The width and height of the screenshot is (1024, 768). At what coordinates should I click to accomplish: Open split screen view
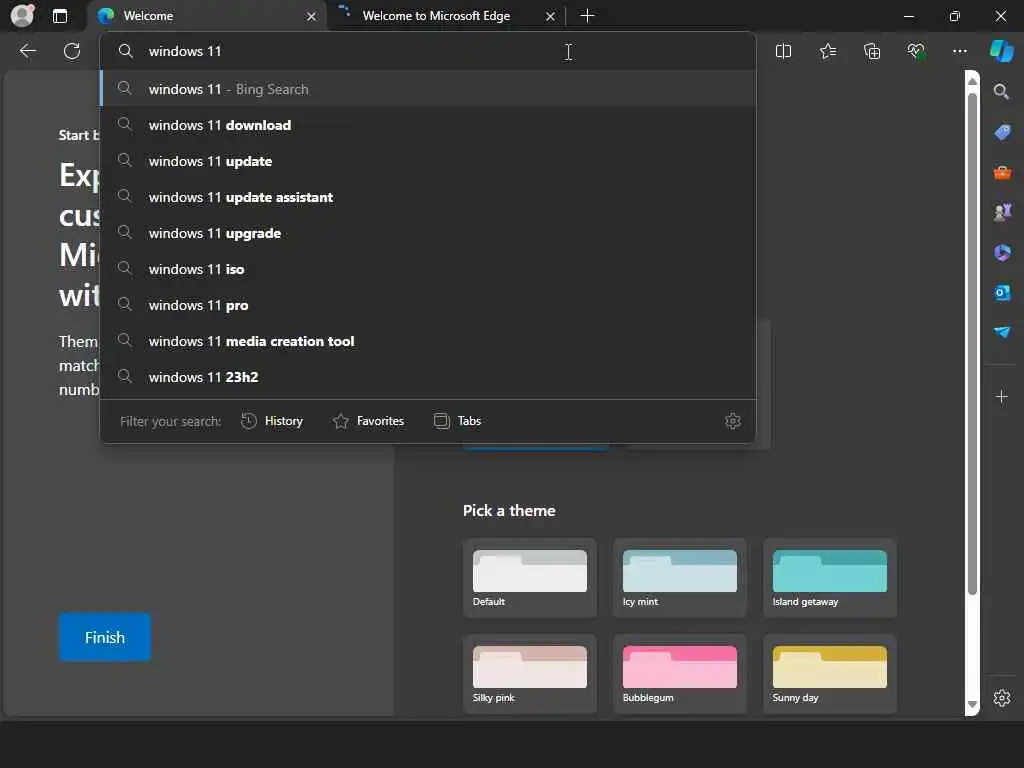[783, 51]
